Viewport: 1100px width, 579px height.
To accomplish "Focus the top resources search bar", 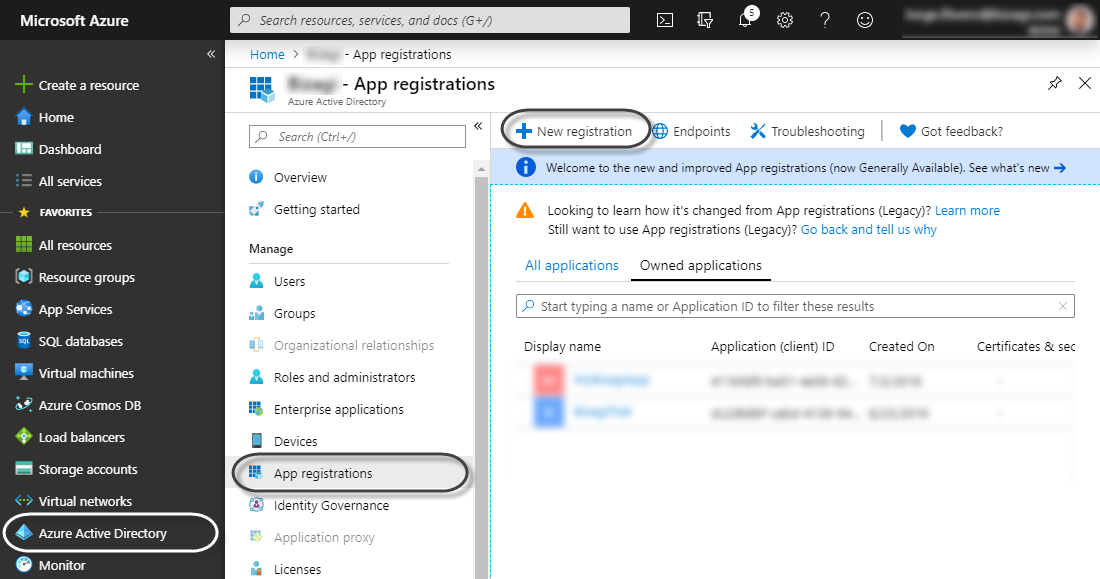I will tap(430, 20).
